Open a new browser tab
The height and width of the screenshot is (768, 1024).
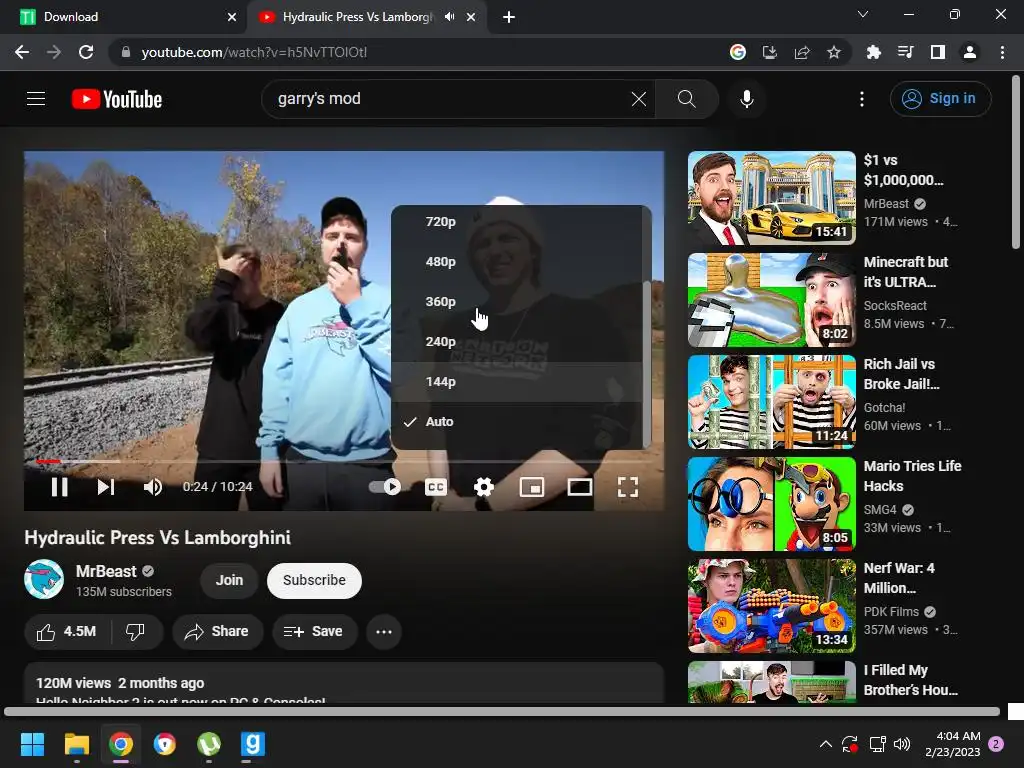tap(509, 17)
